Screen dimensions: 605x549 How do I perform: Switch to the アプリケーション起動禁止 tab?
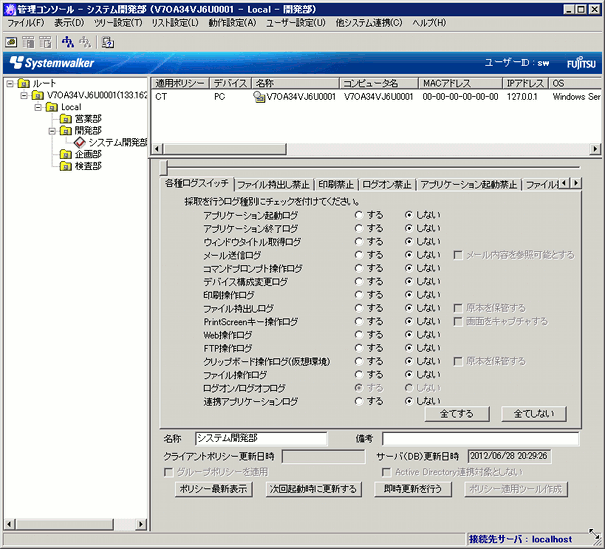pos(468,185)
